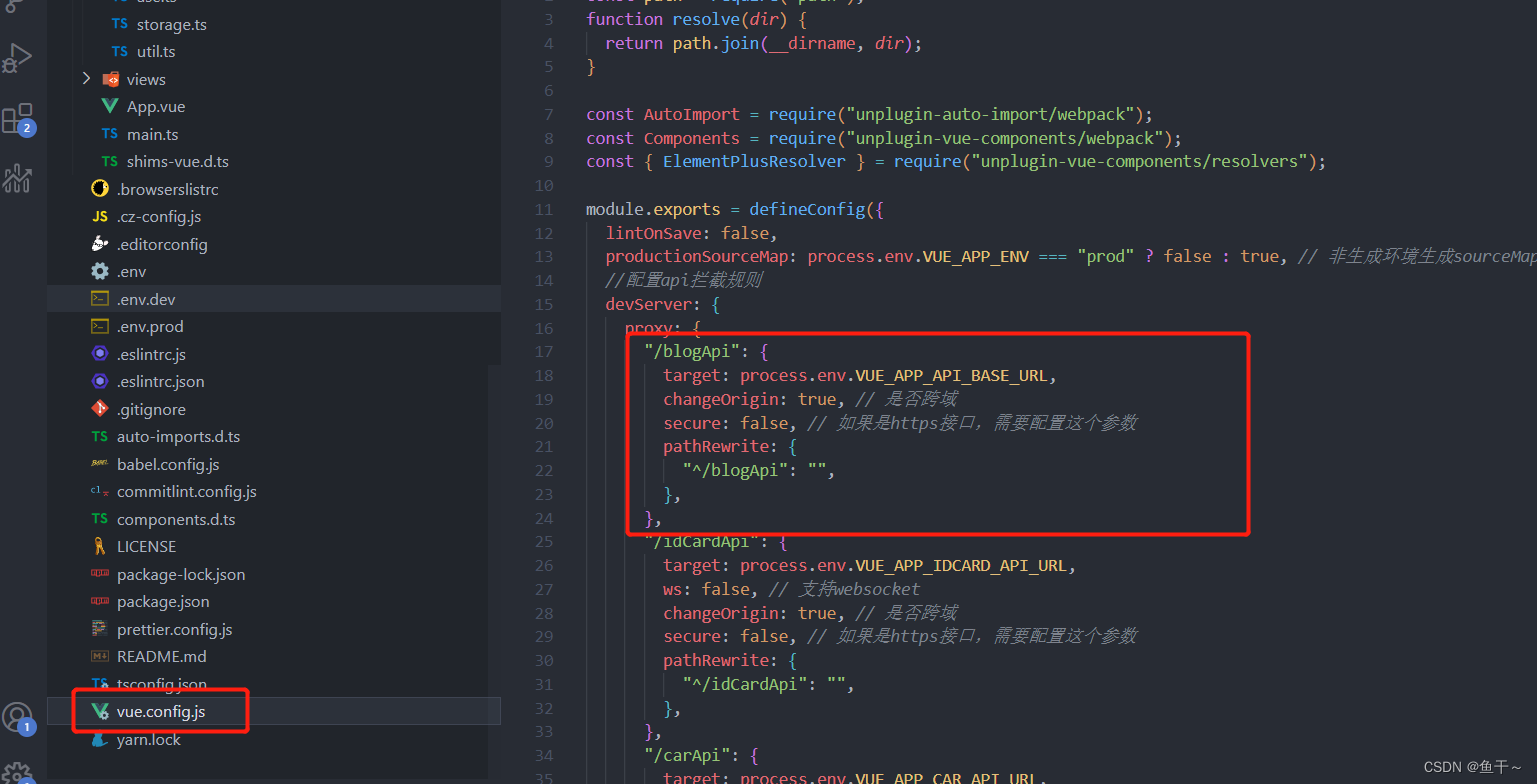Click the Vue icon beside App.vue

pos(110,106)
